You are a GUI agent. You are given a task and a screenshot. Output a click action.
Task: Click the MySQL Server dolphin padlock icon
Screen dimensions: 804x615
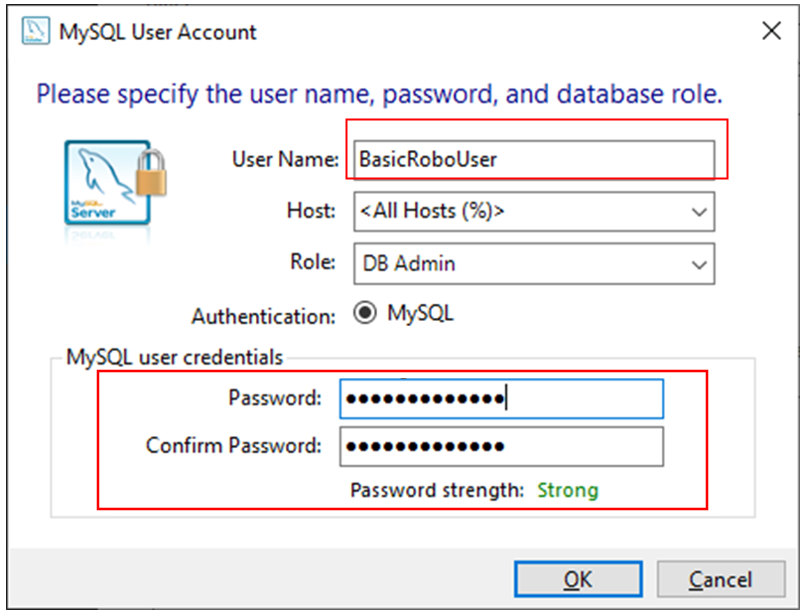[x=114, y=181]
